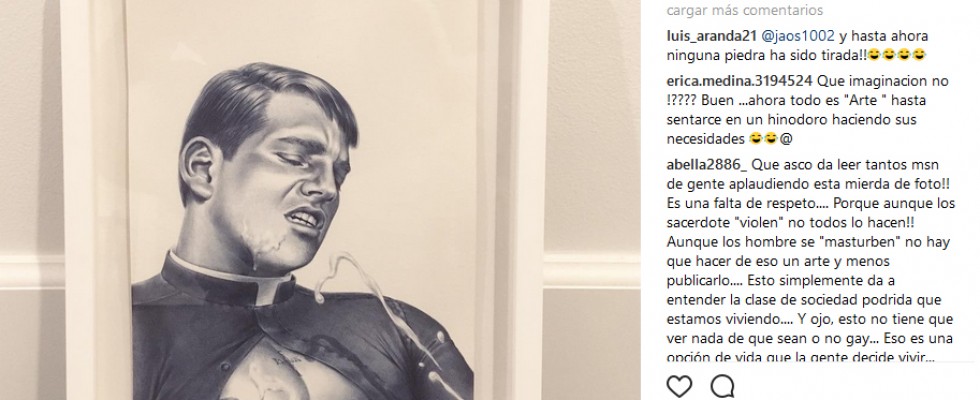
Task: Click the laughing emojis in luis_aranda21's comment
Action: [897, 56]
